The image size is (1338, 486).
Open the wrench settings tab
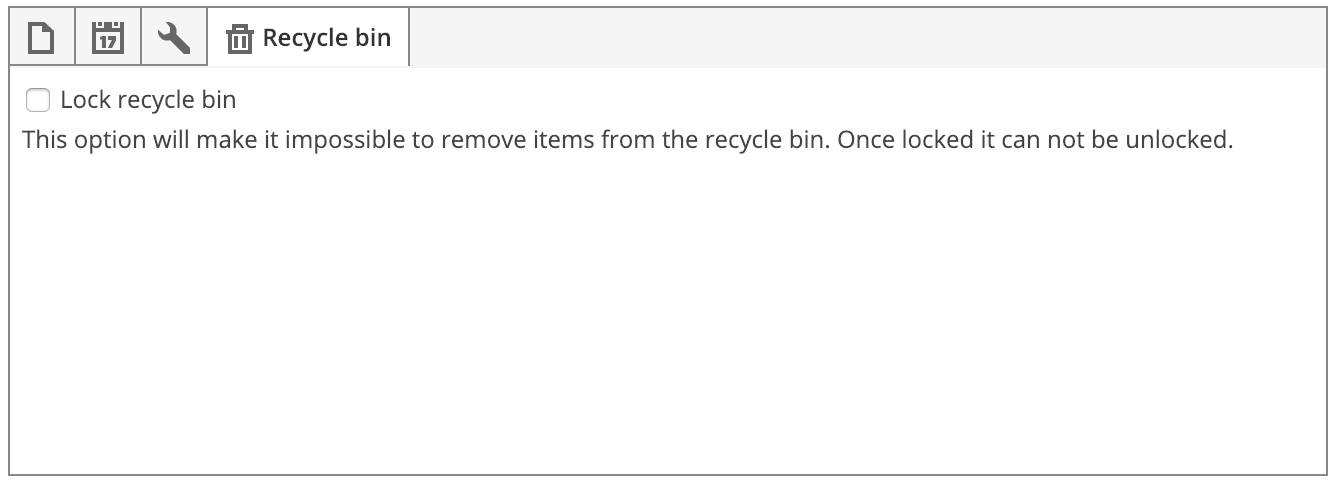pyautogui.click(x=174, y=38)
